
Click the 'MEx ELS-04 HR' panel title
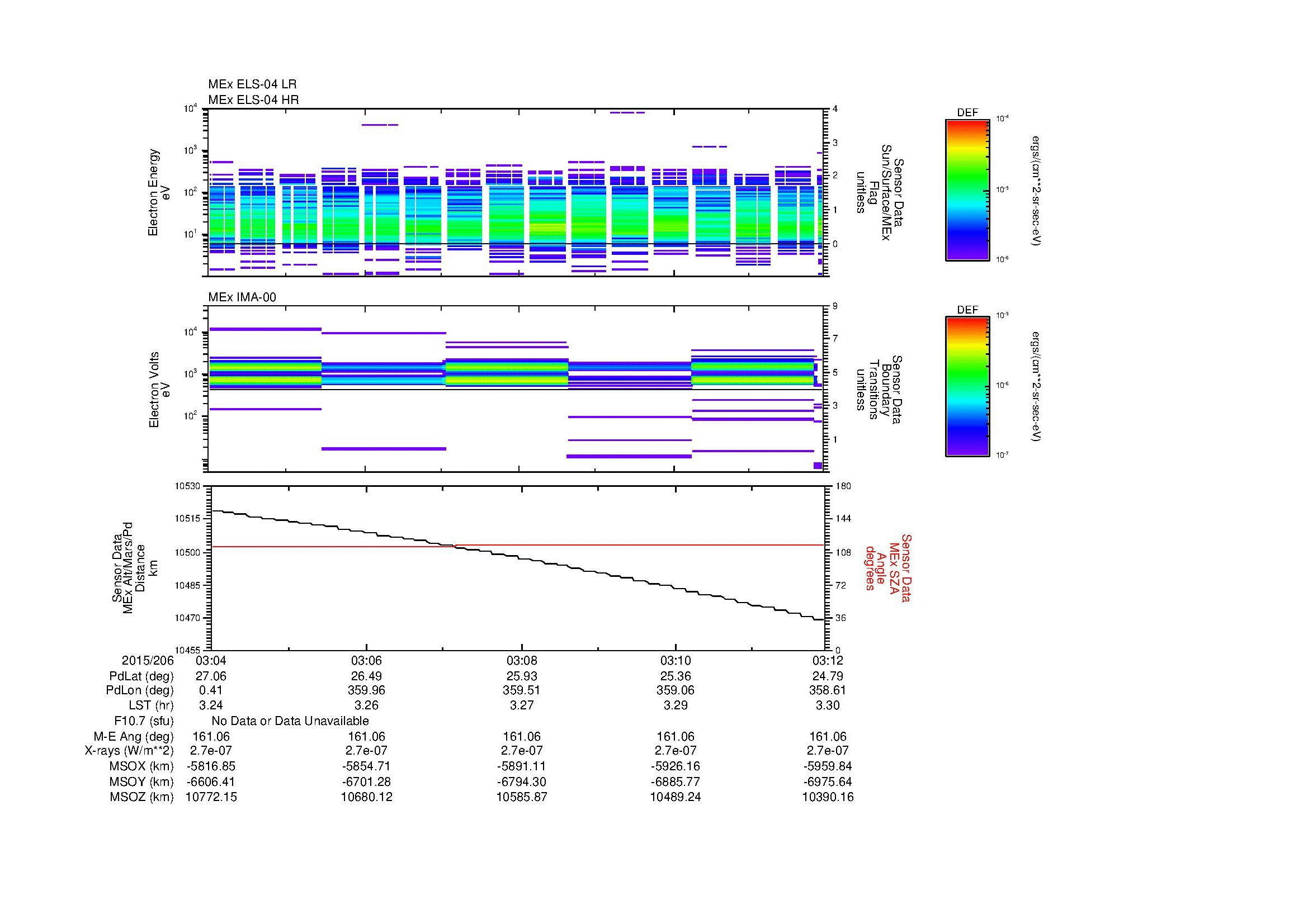tap(253, 99)
